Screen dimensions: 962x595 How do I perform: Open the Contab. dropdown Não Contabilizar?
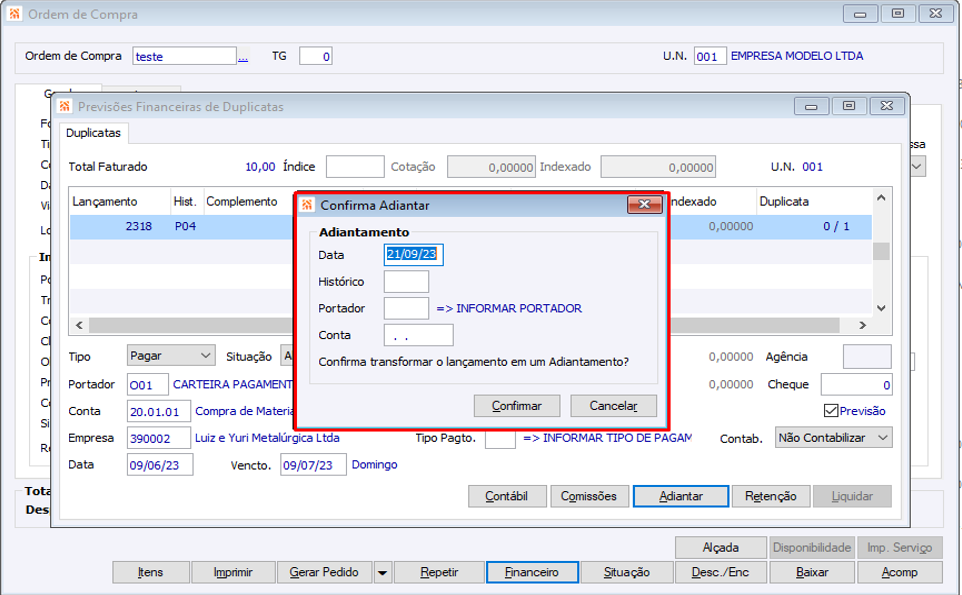point(833,438)
